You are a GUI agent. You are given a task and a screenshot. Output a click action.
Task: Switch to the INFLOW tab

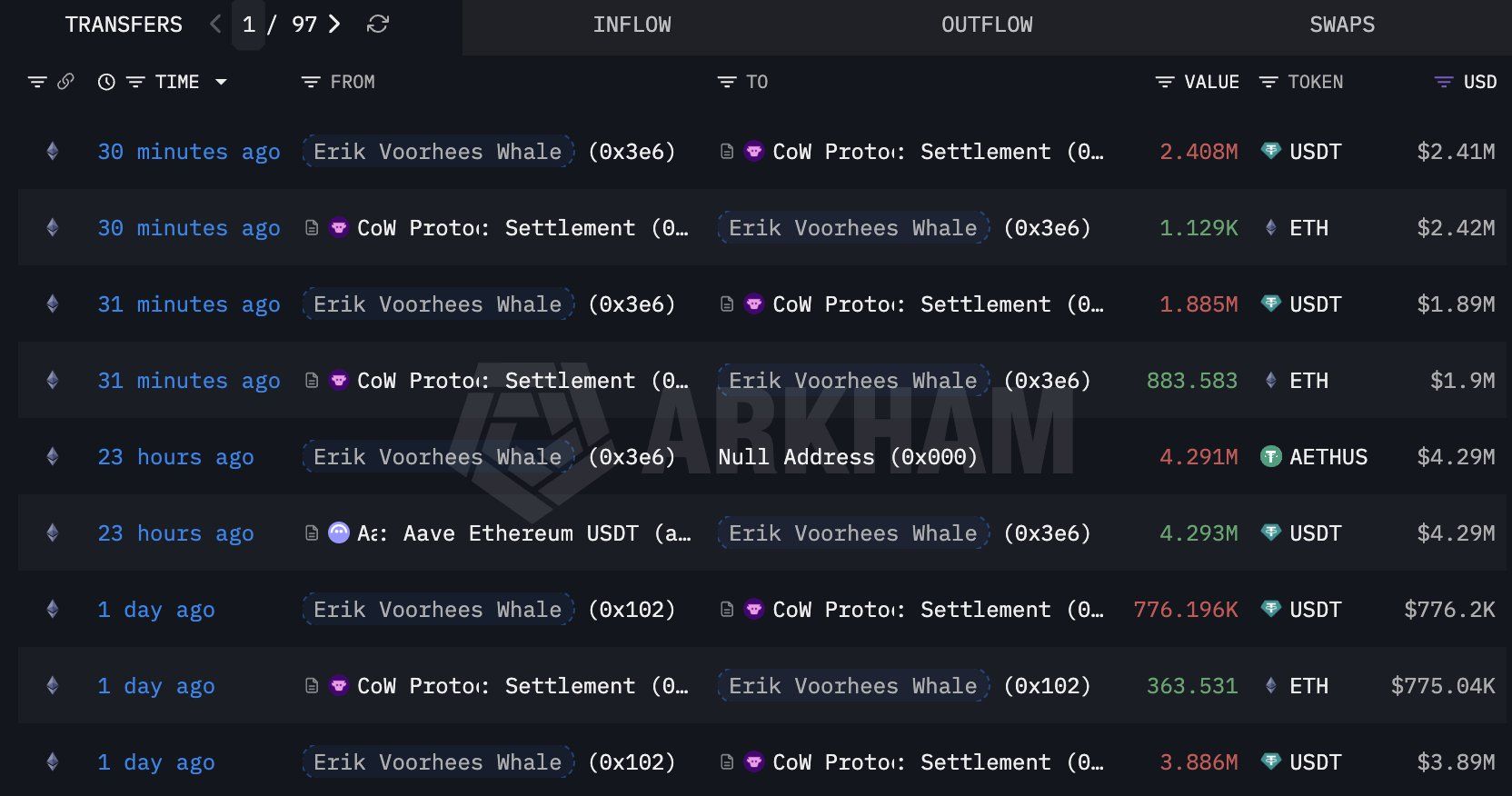pos(632,25)
